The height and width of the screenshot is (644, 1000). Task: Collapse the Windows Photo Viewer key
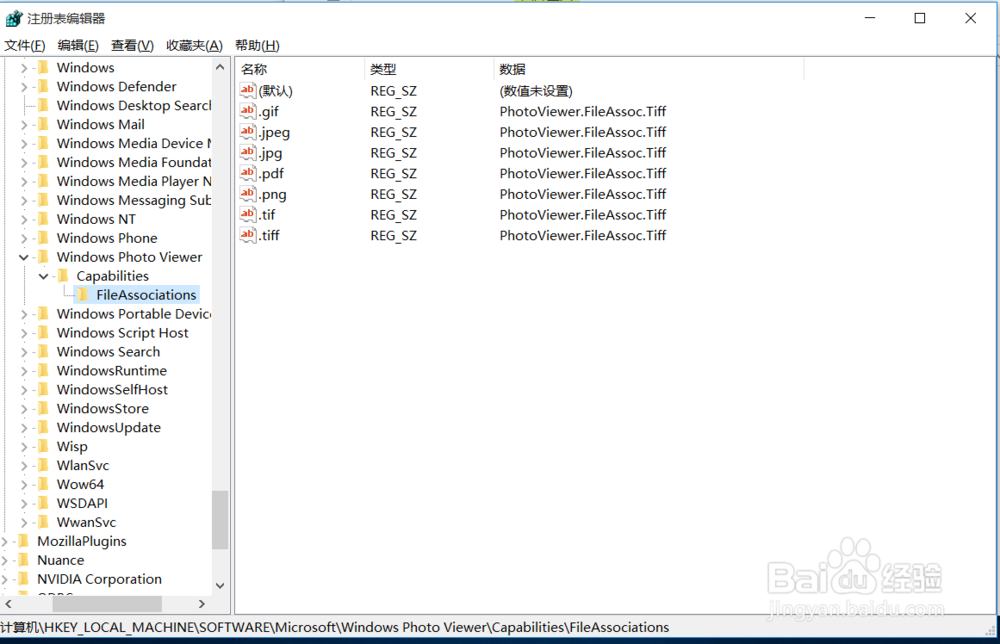(x=24, y=256)
